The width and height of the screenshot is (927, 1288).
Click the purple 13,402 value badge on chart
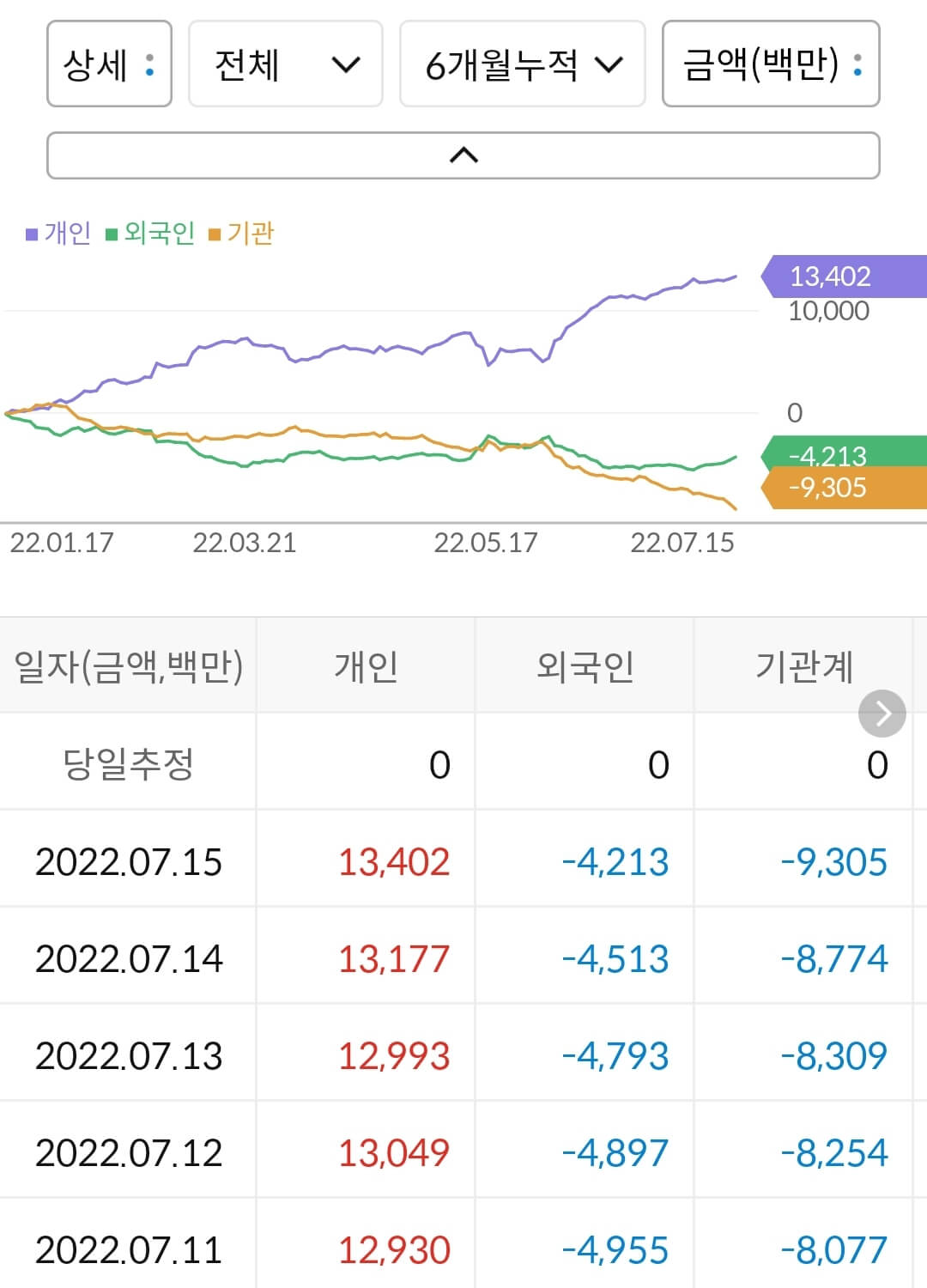point(829,277)
